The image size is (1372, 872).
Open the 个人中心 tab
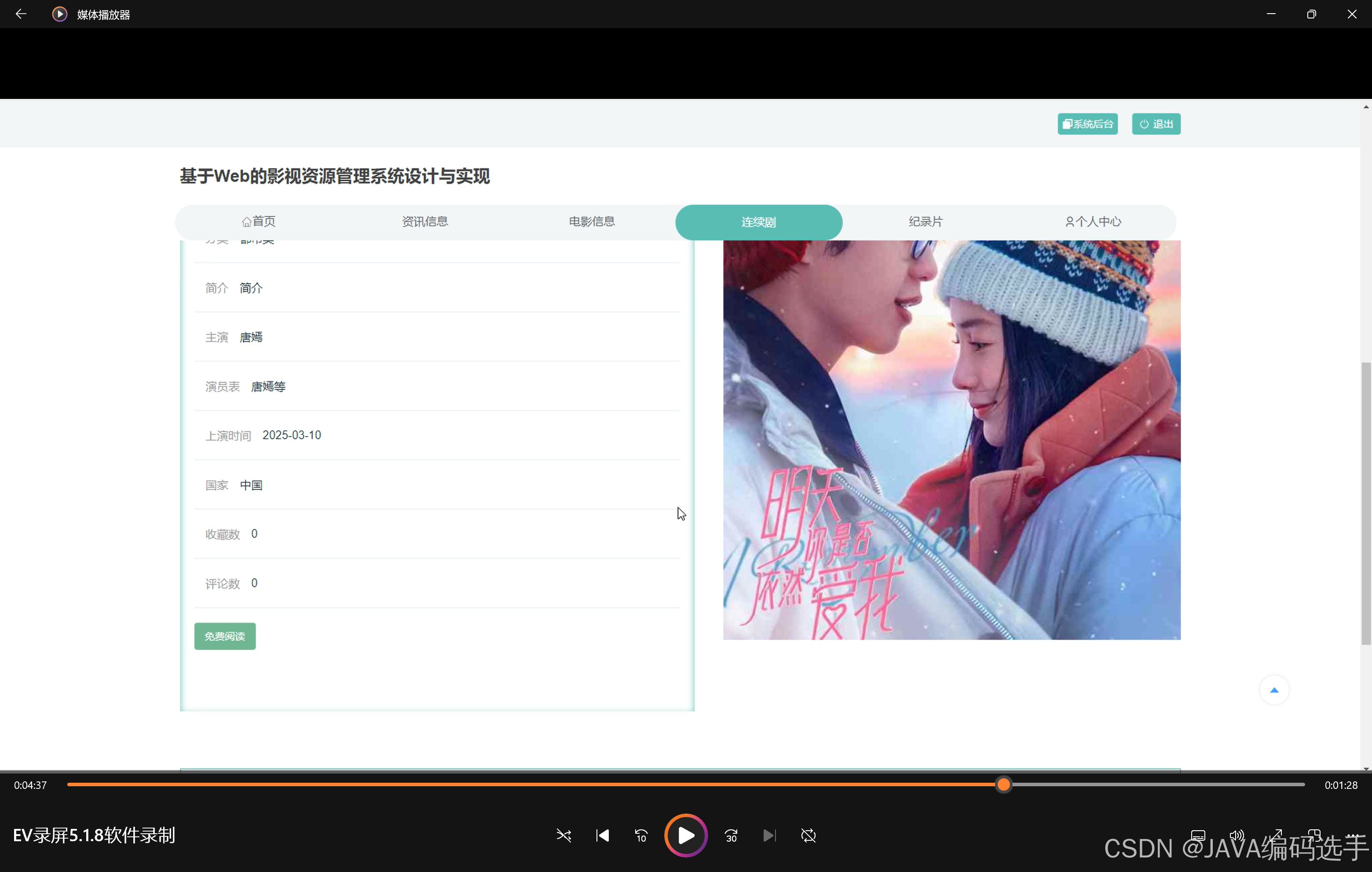(1093, 222)
